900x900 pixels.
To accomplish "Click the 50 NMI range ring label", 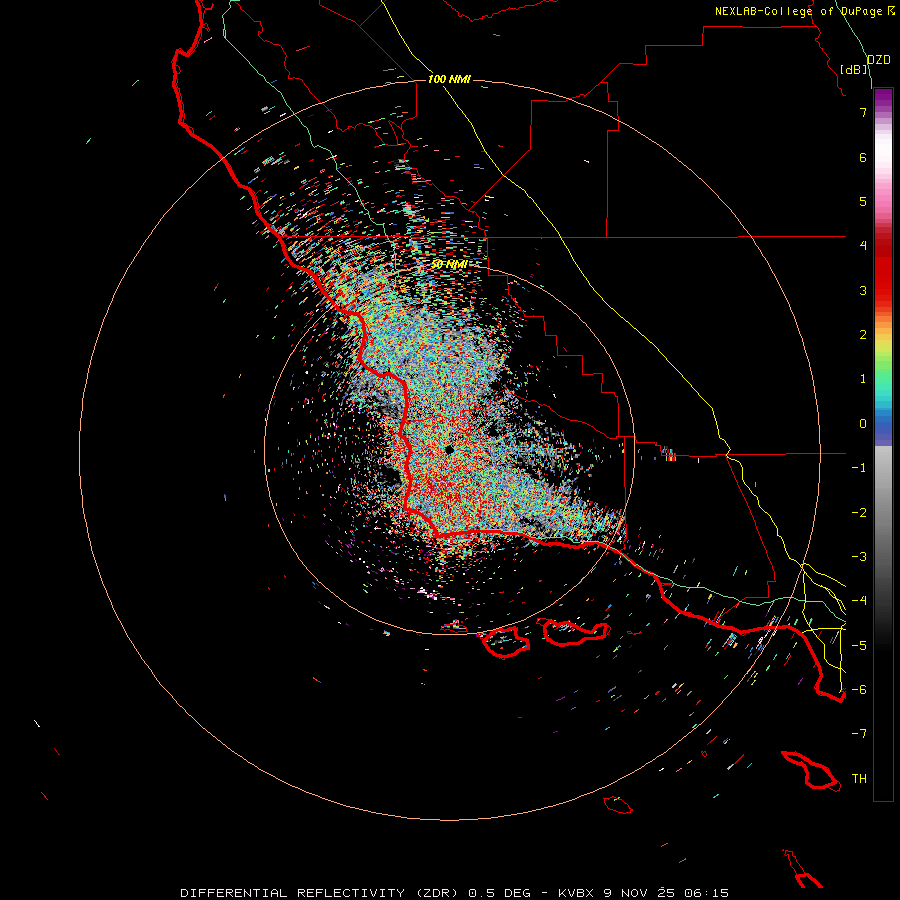I will [x=449, y=264].
